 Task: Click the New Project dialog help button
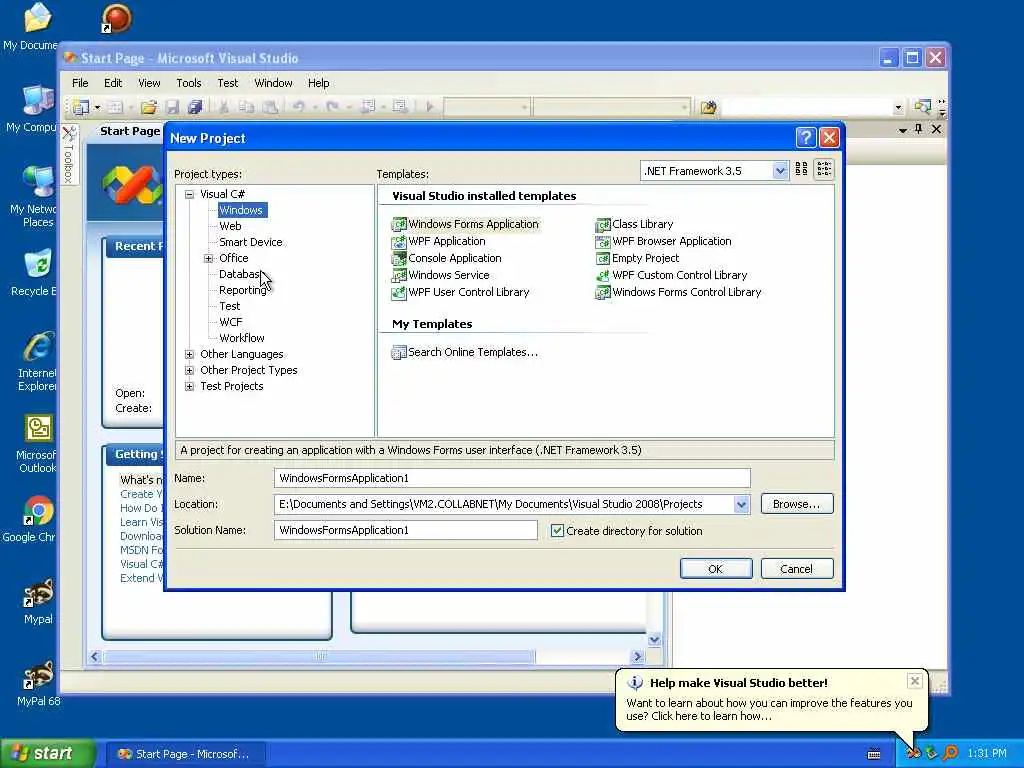click(805, 138)
